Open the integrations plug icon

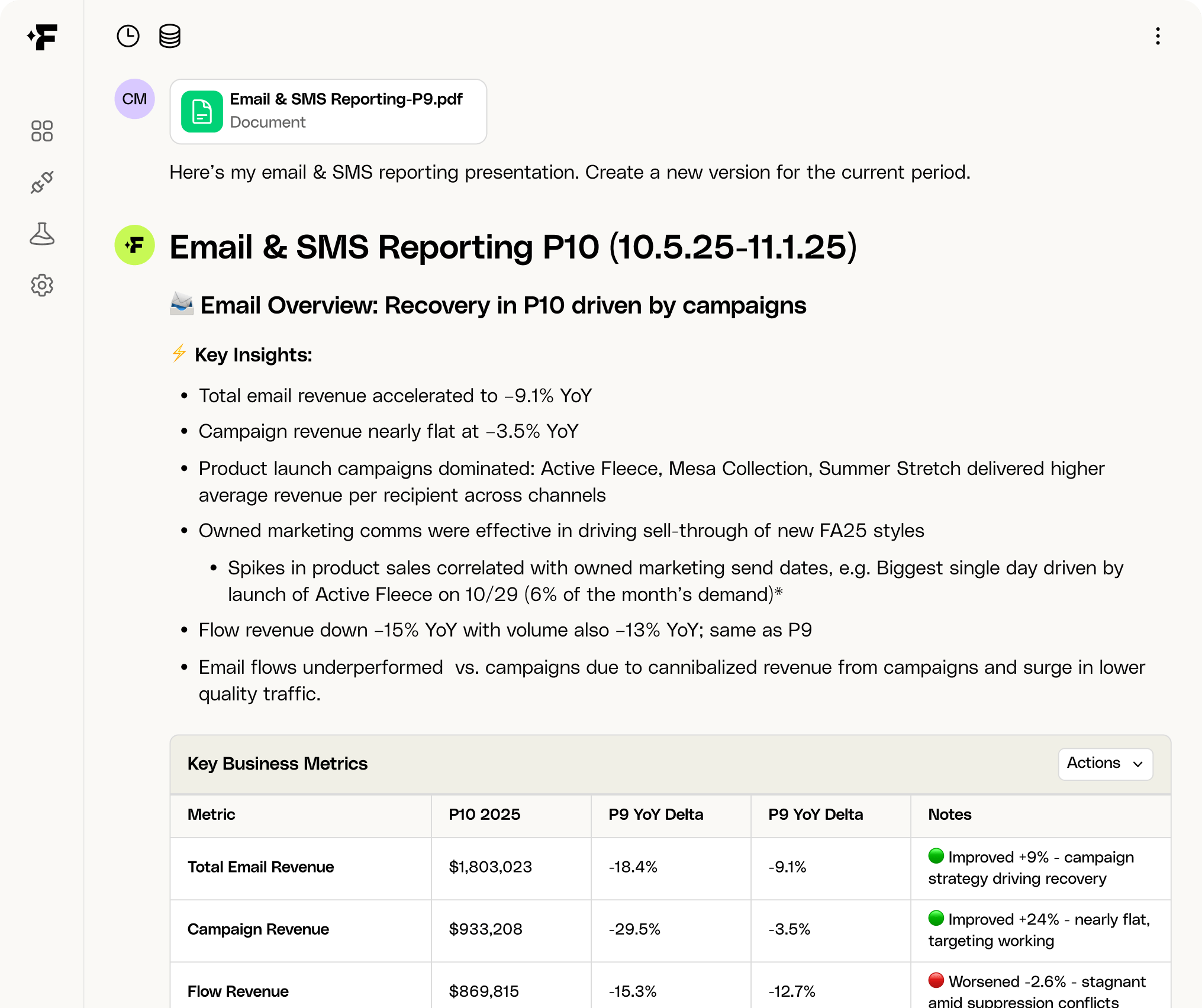pyautogui.click(x=42, y=182)
